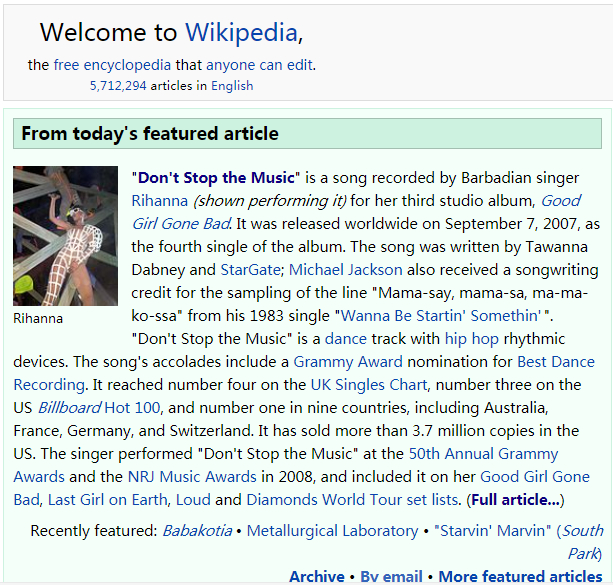This screenshot has width=613, height=585.
Task: Click the Metallurgical Laboratory link
Action: (332, 531)
